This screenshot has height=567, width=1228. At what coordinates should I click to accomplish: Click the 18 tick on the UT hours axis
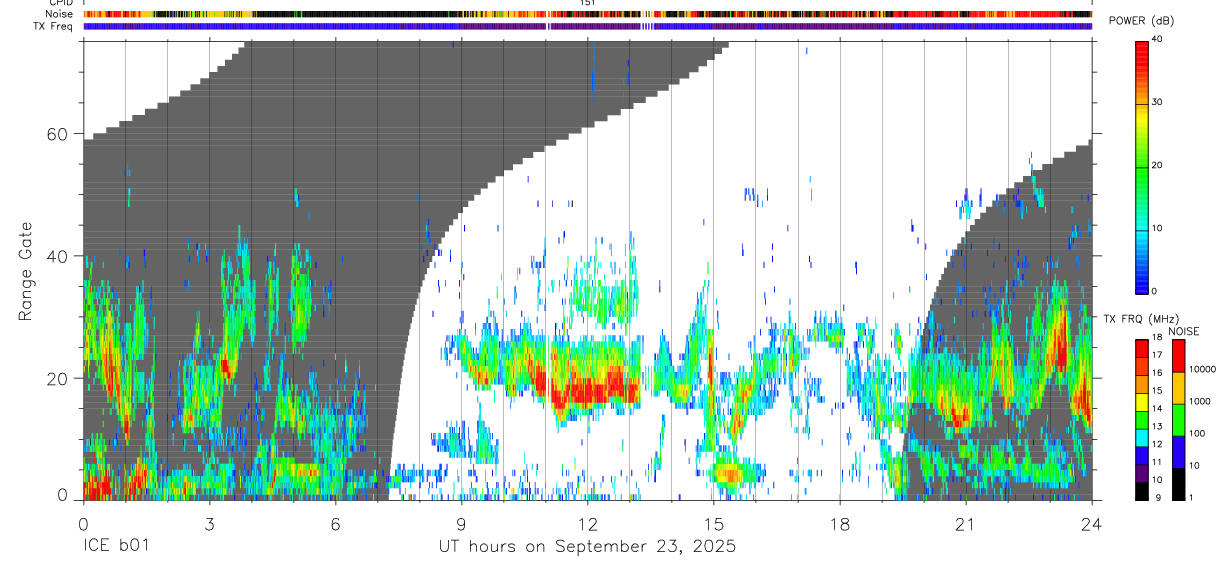click(839, 523)
